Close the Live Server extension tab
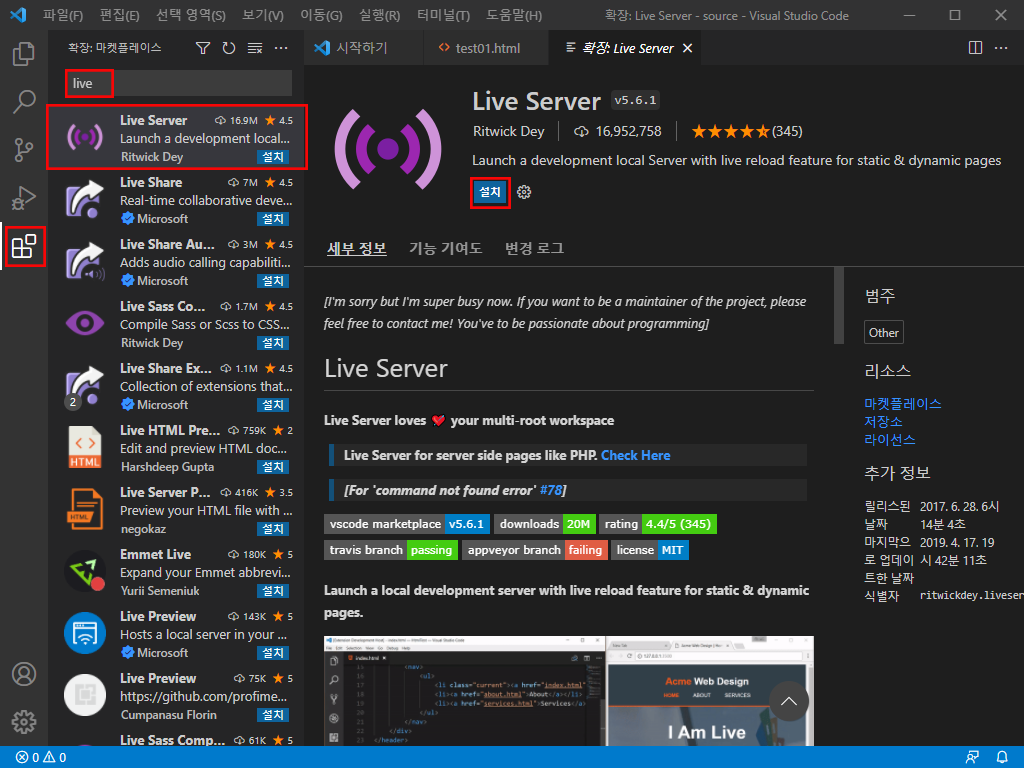The width and height of the screenshot is (1024, 768). pyautogui.click(x=687, y=48)
